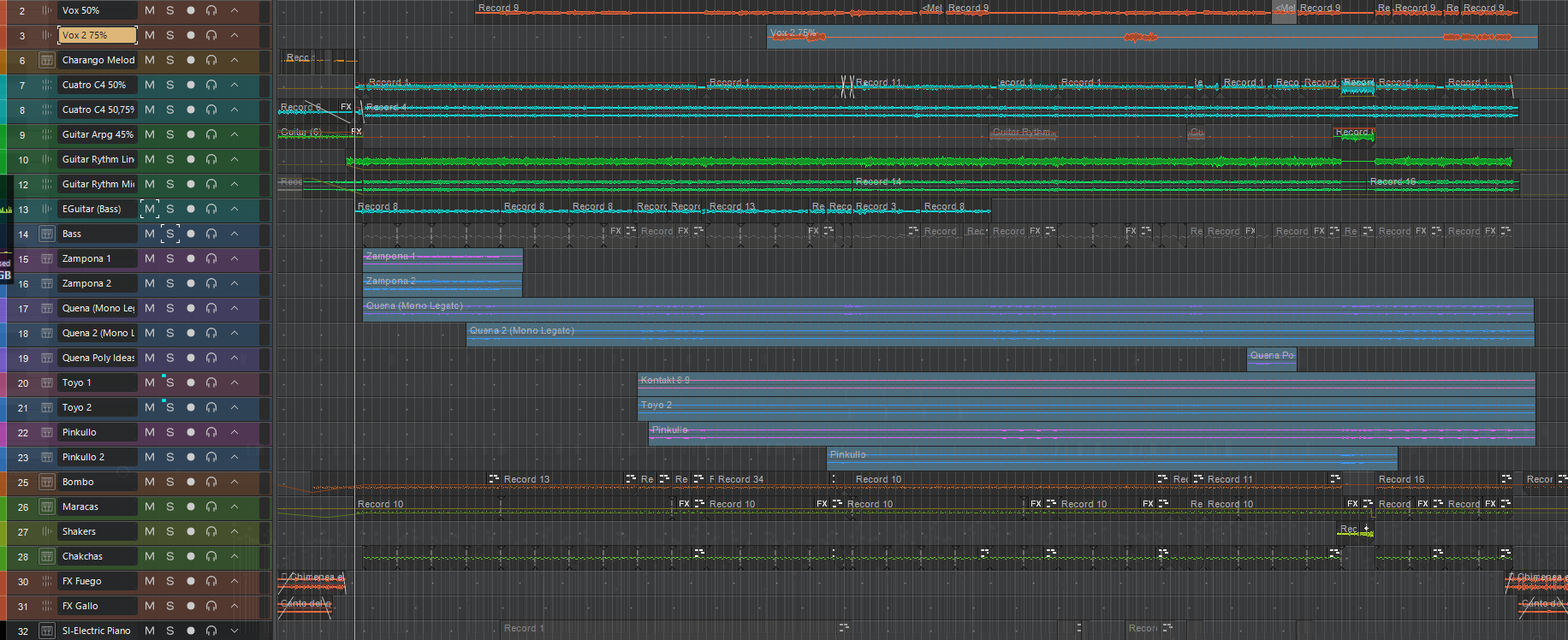The image size is (1568, 640).
Task: Solo the Pinkullo 2 track
Action: pyautogui.click(x=170, y=457)
